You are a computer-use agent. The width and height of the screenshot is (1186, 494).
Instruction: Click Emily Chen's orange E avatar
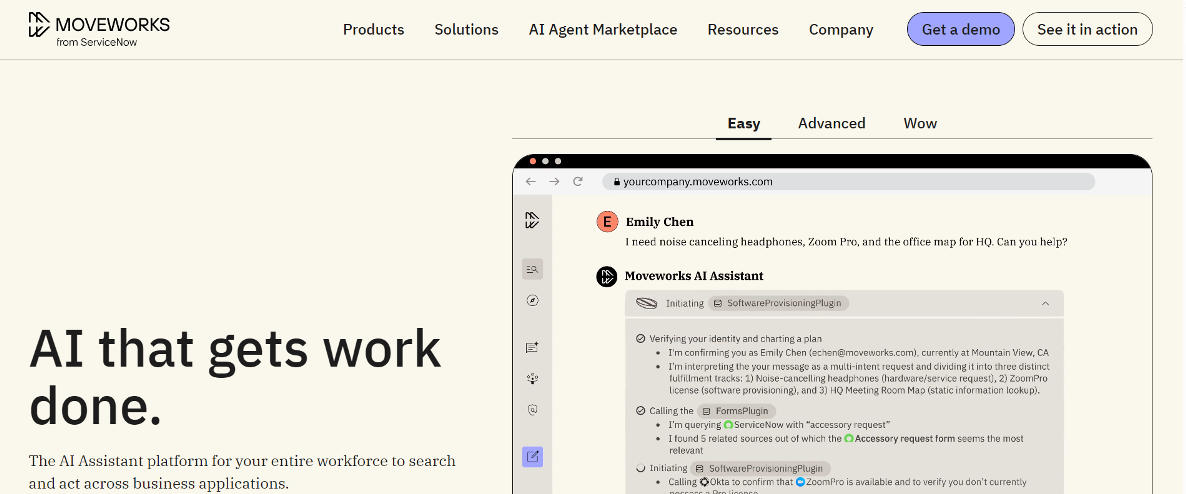(607, 222)
